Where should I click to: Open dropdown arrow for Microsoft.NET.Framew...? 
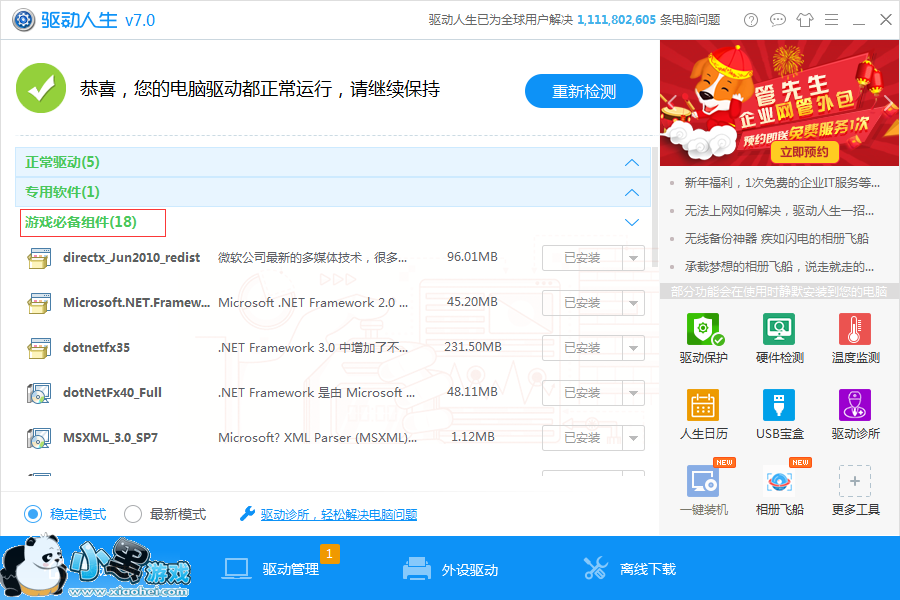(633, 303)
